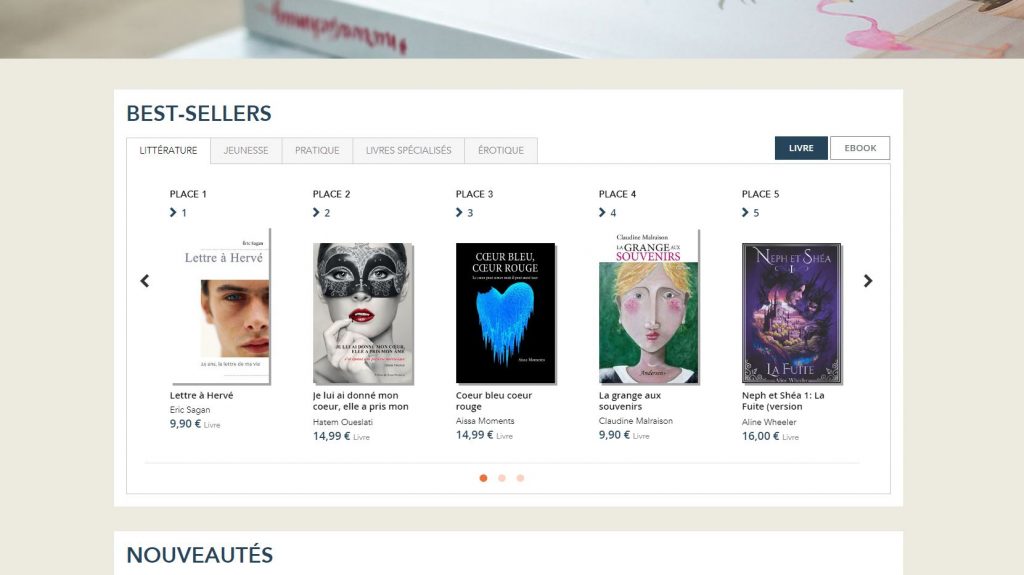This screenshot has height=575, width=1024.
Task: Select the Livres Spécialisés tab
Action: (409, 150)
